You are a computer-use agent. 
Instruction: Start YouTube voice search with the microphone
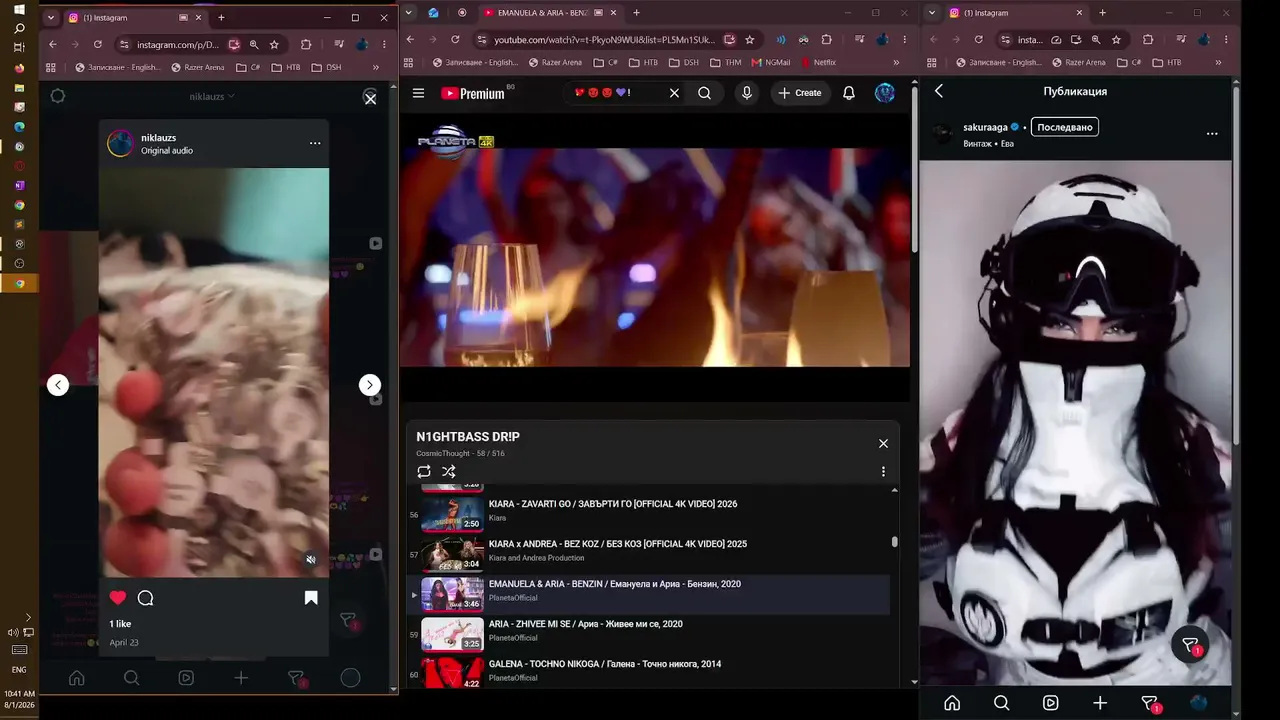pyautogui.click(x=746, y=93)
